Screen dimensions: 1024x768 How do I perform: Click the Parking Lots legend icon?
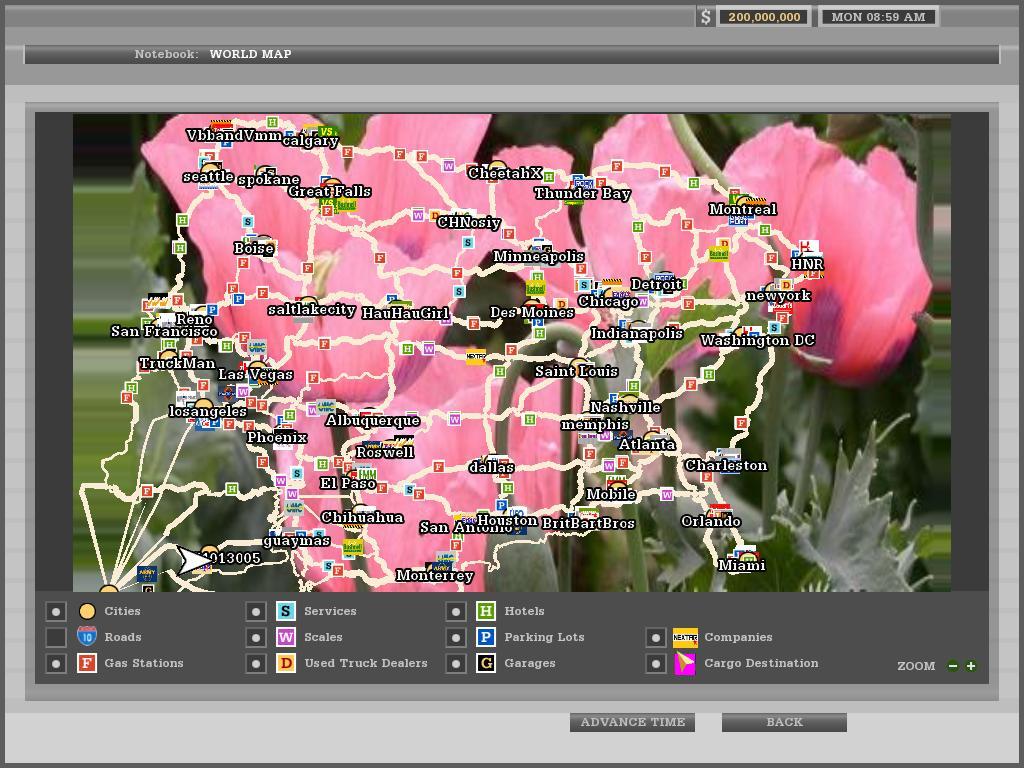point(485,637)
